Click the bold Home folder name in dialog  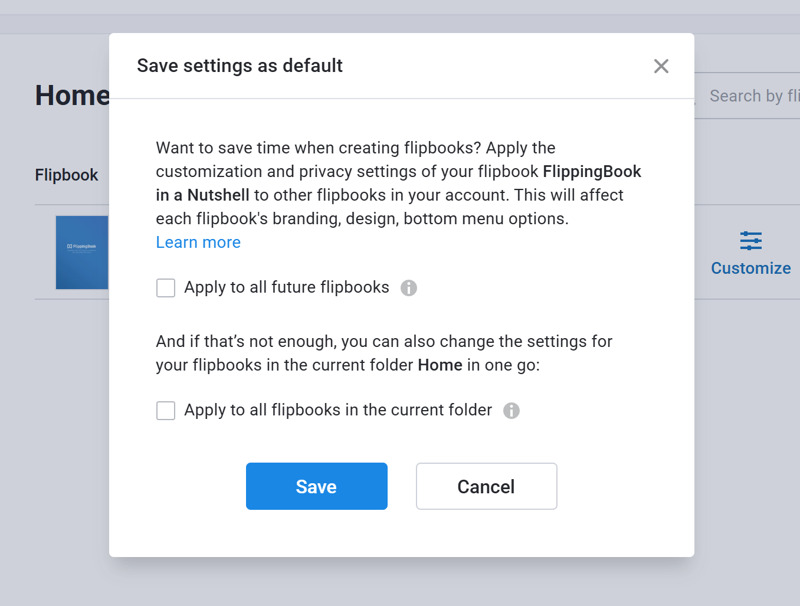tap(440, 365)
